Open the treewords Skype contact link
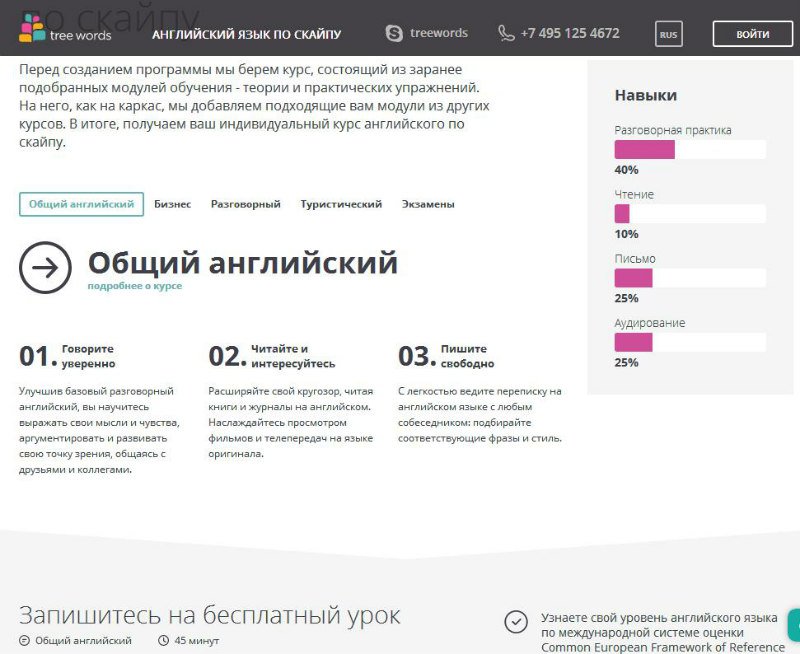 pyautogui.click(x=439, y=33)
